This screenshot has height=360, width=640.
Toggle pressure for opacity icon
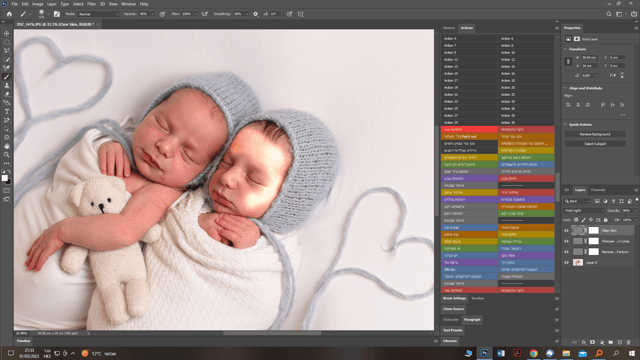[162, 14]
